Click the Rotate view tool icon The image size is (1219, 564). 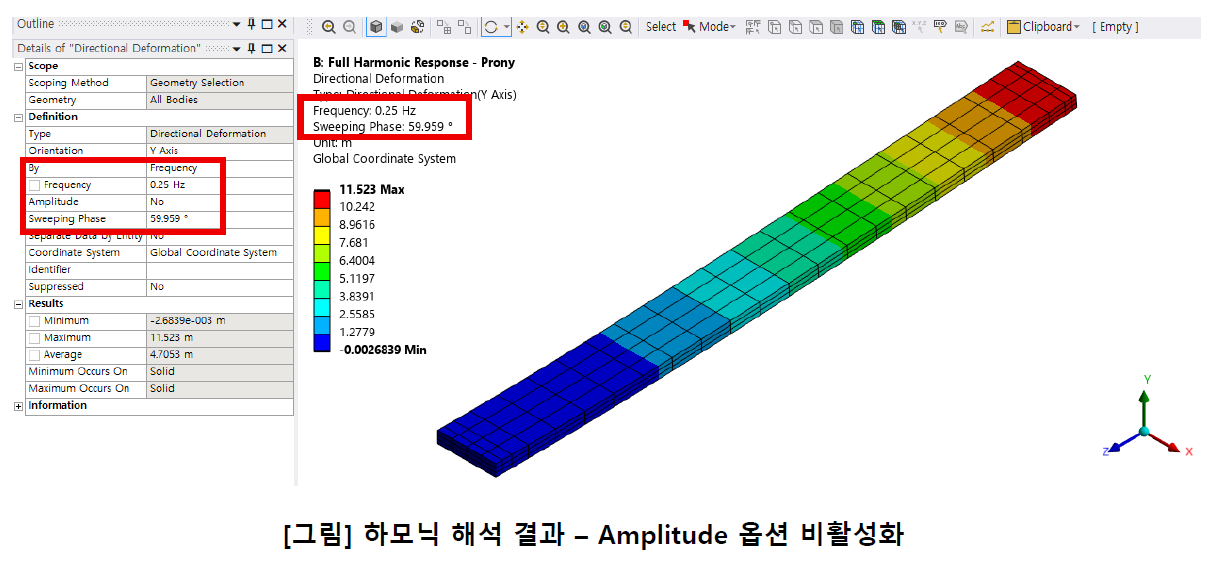491,27
